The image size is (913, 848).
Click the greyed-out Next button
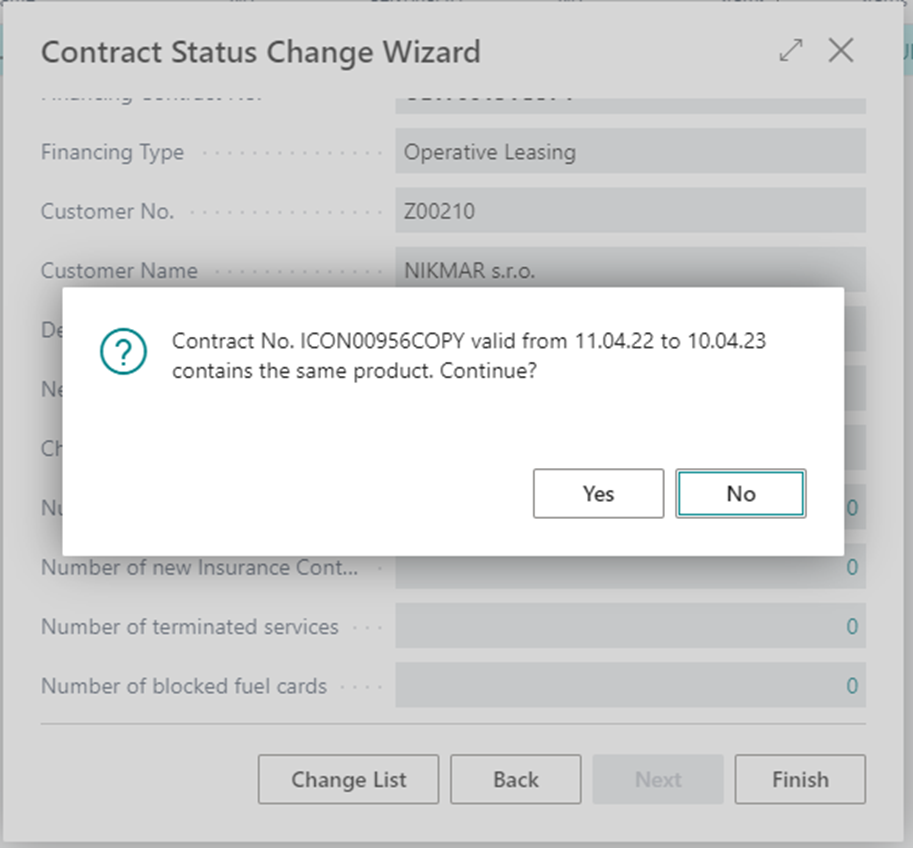tap(658, 780)
